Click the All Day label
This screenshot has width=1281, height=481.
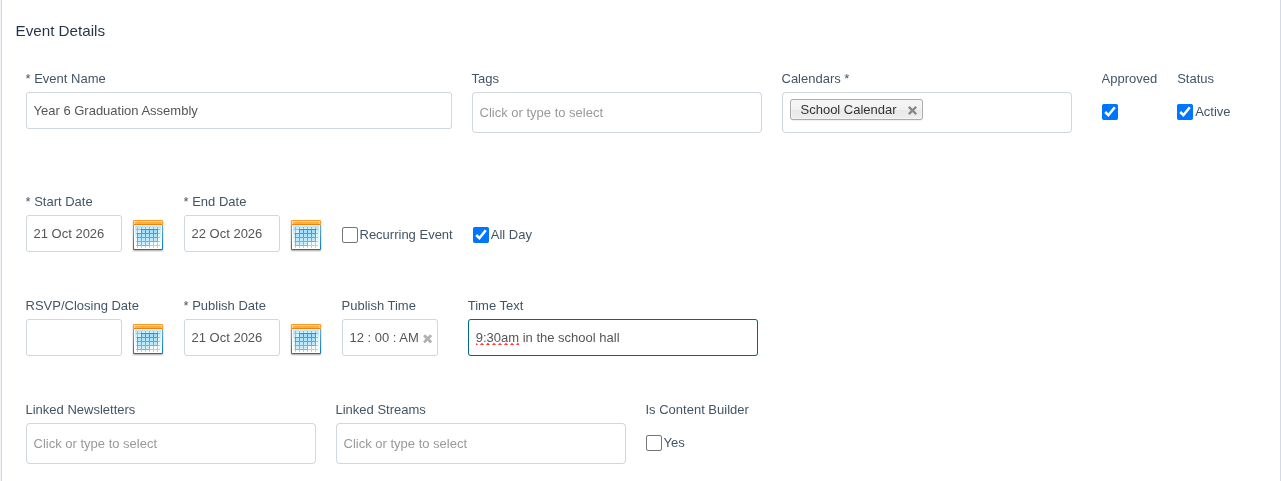click(x=511, y=235)
